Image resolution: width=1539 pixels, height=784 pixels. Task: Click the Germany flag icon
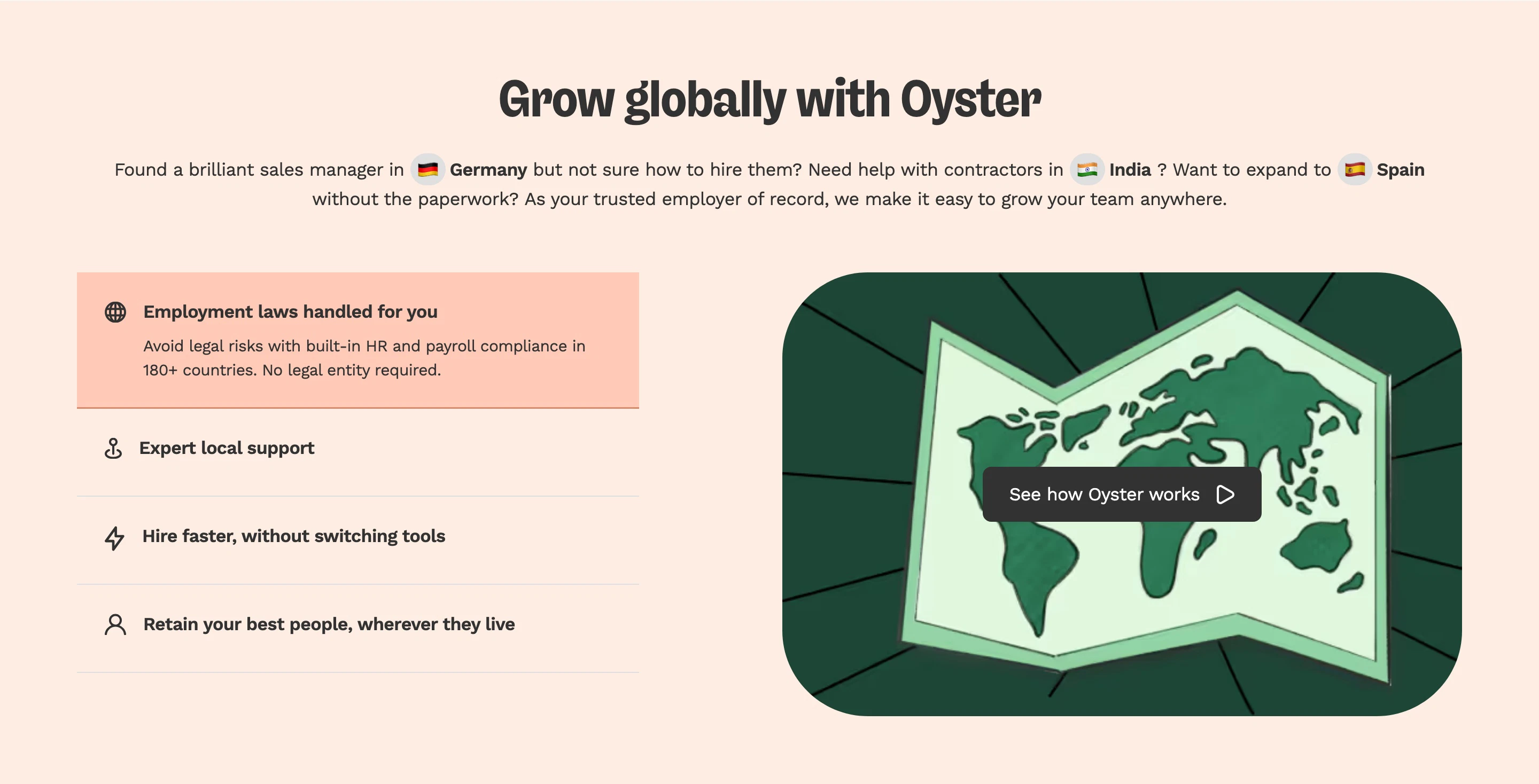[427, 170]
